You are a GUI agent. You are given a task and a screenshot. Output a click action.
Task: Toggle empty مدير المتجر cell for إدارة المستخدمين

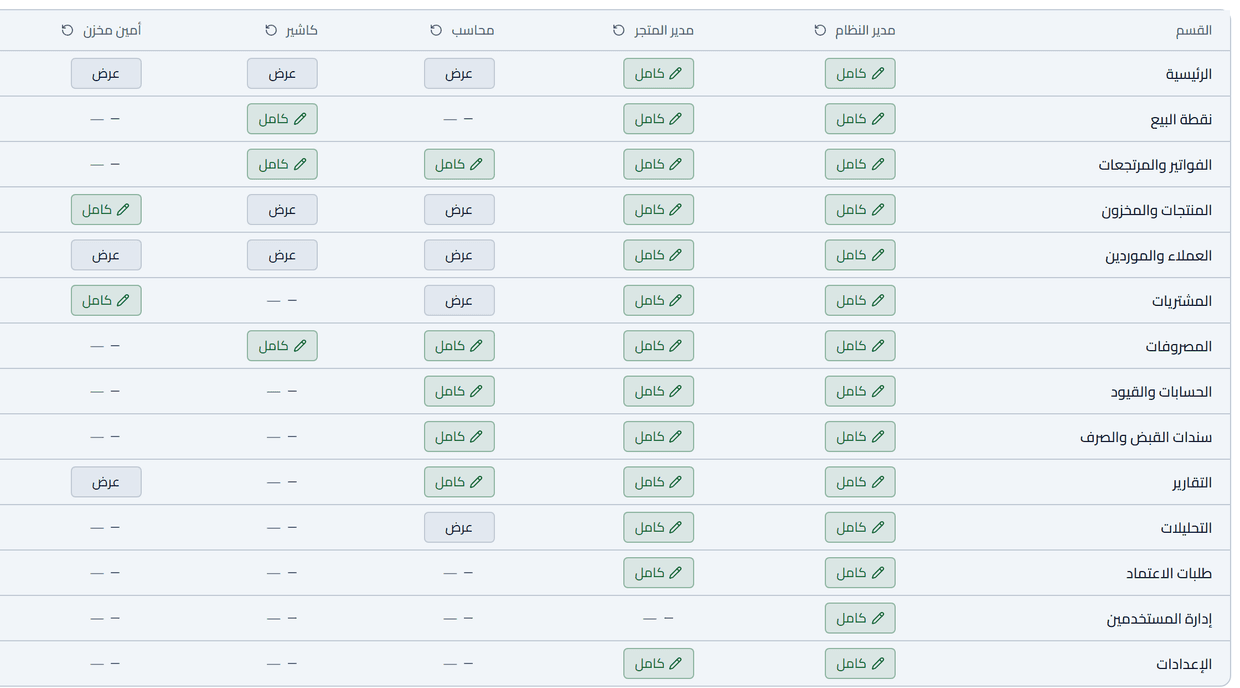(658, 618)
